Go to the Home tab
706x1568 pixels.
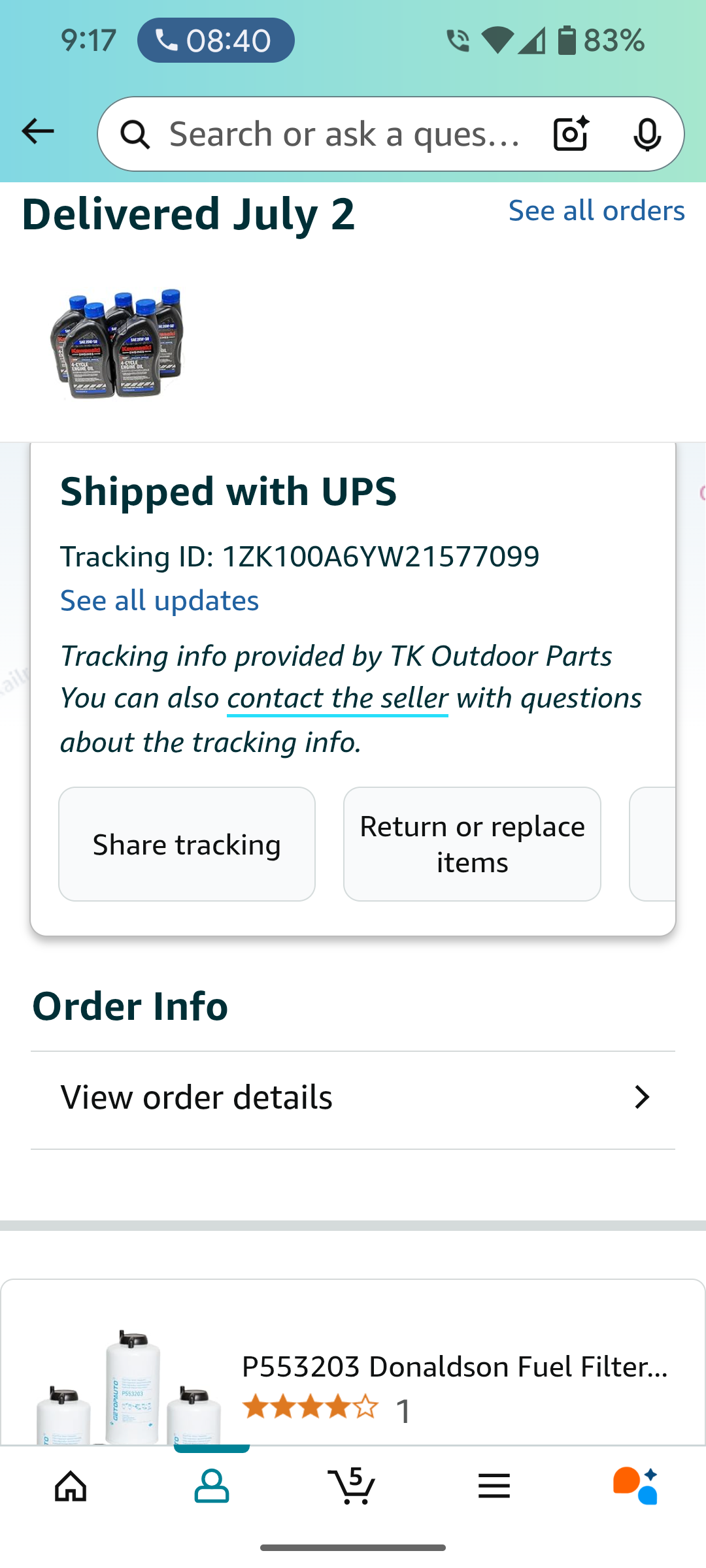pos(71,1486)
